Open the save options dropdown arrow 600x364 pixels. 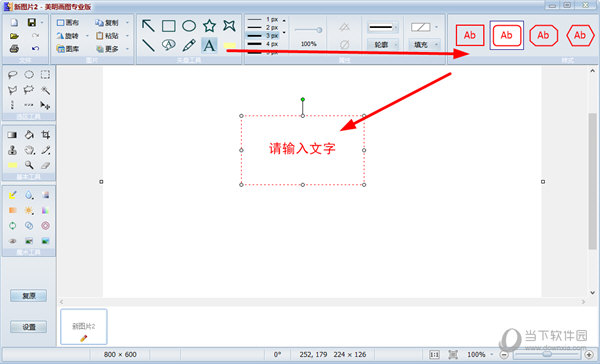[x=42, y=23]
